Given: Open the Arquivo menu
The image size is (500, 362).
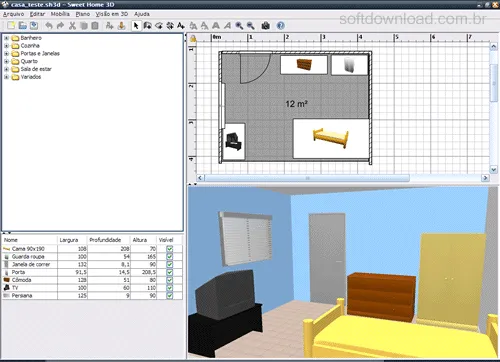Looking at the screenshot, I should pos(14,14).
